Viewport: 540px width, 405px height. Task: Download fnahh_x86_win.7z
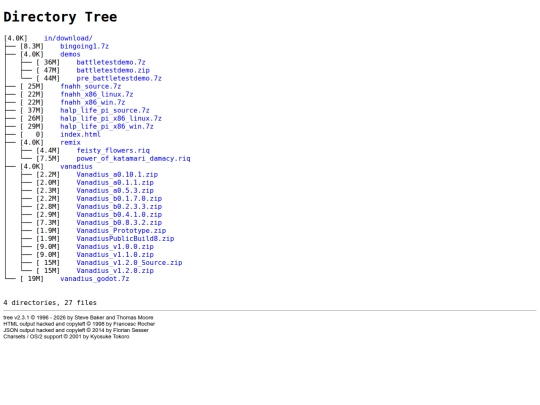[93, 102]
